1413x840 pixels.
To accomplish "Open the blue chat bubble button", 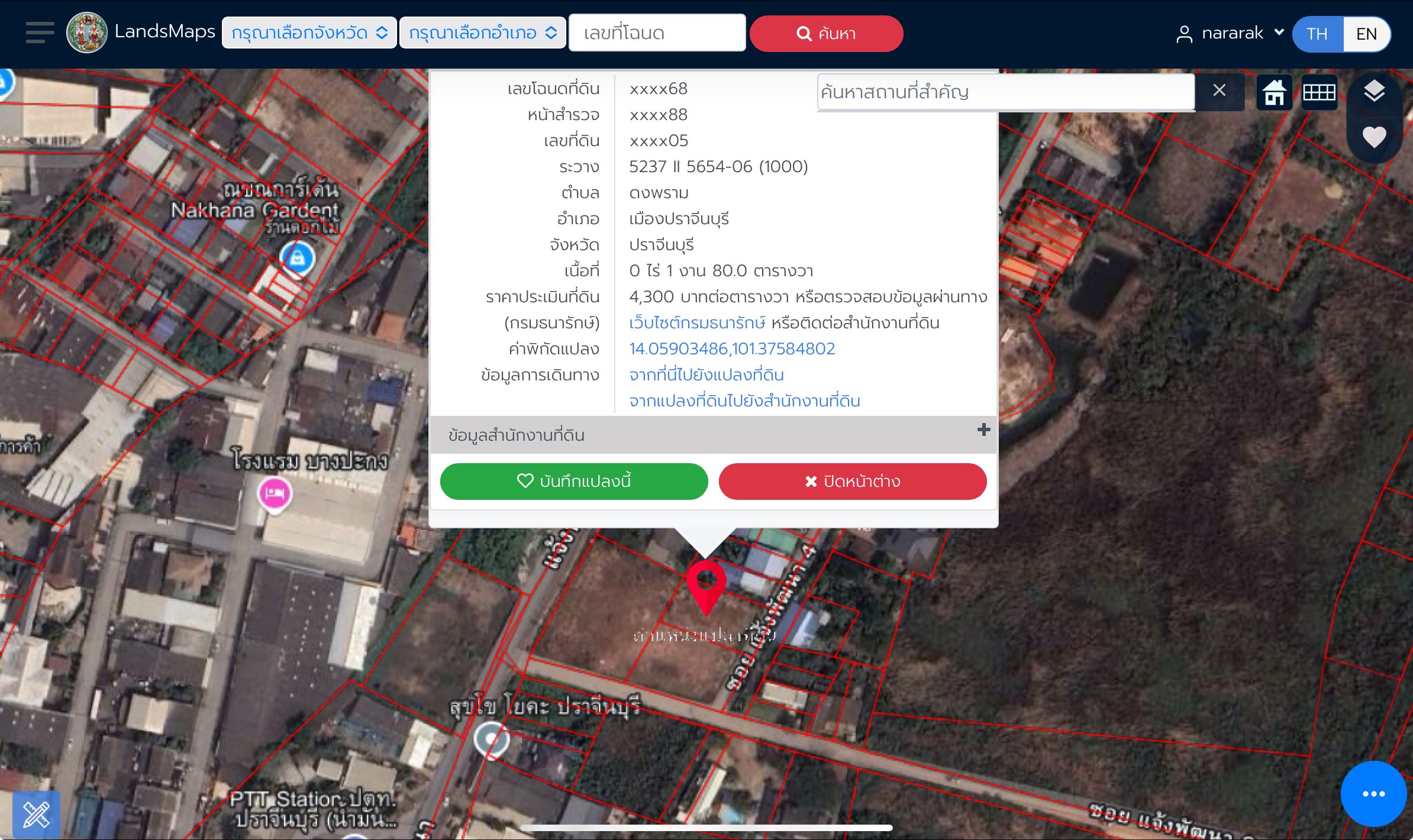I will [1373, 794].
